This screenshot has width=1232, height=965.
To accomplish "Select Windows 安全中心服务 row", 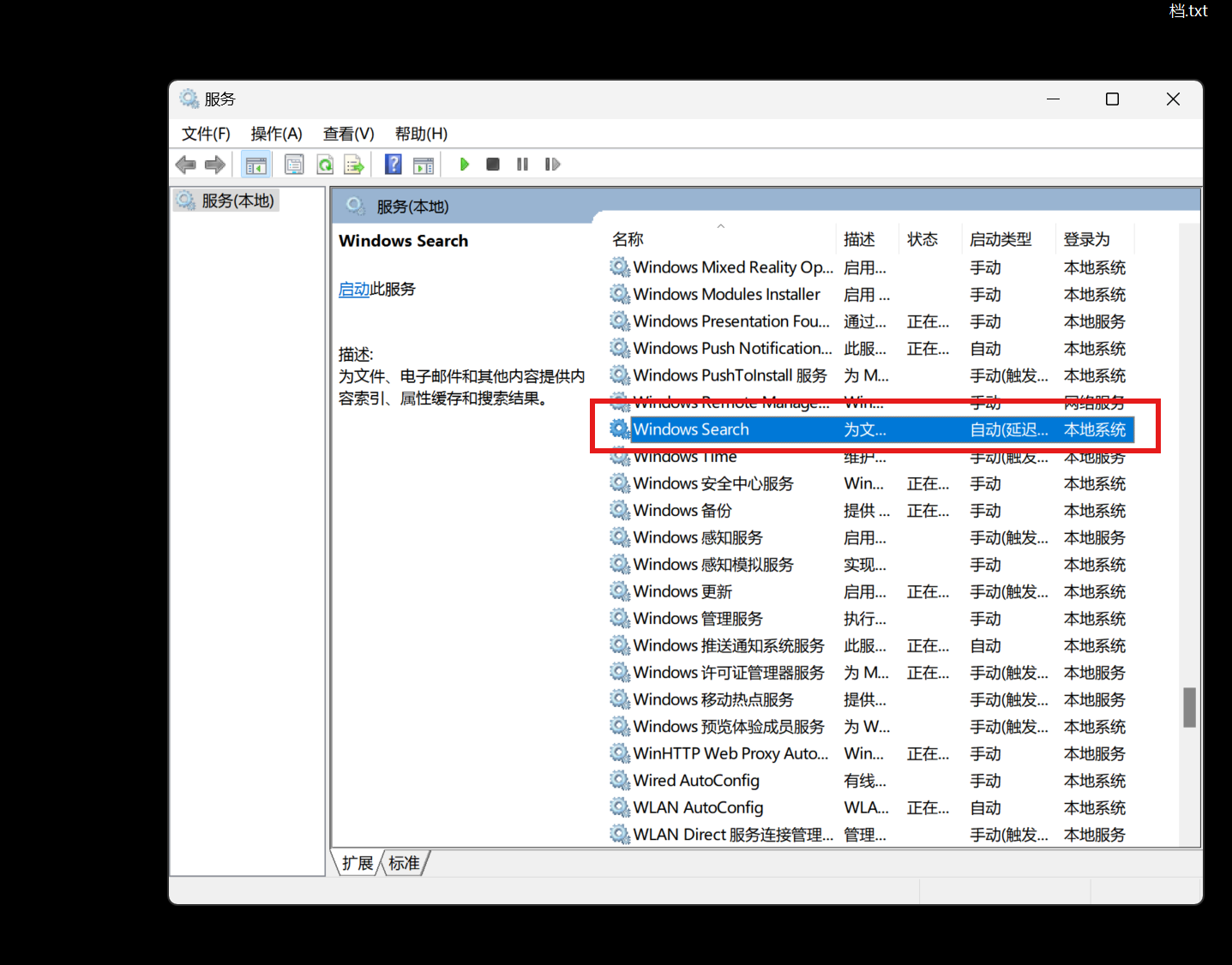I will [870, 483].
